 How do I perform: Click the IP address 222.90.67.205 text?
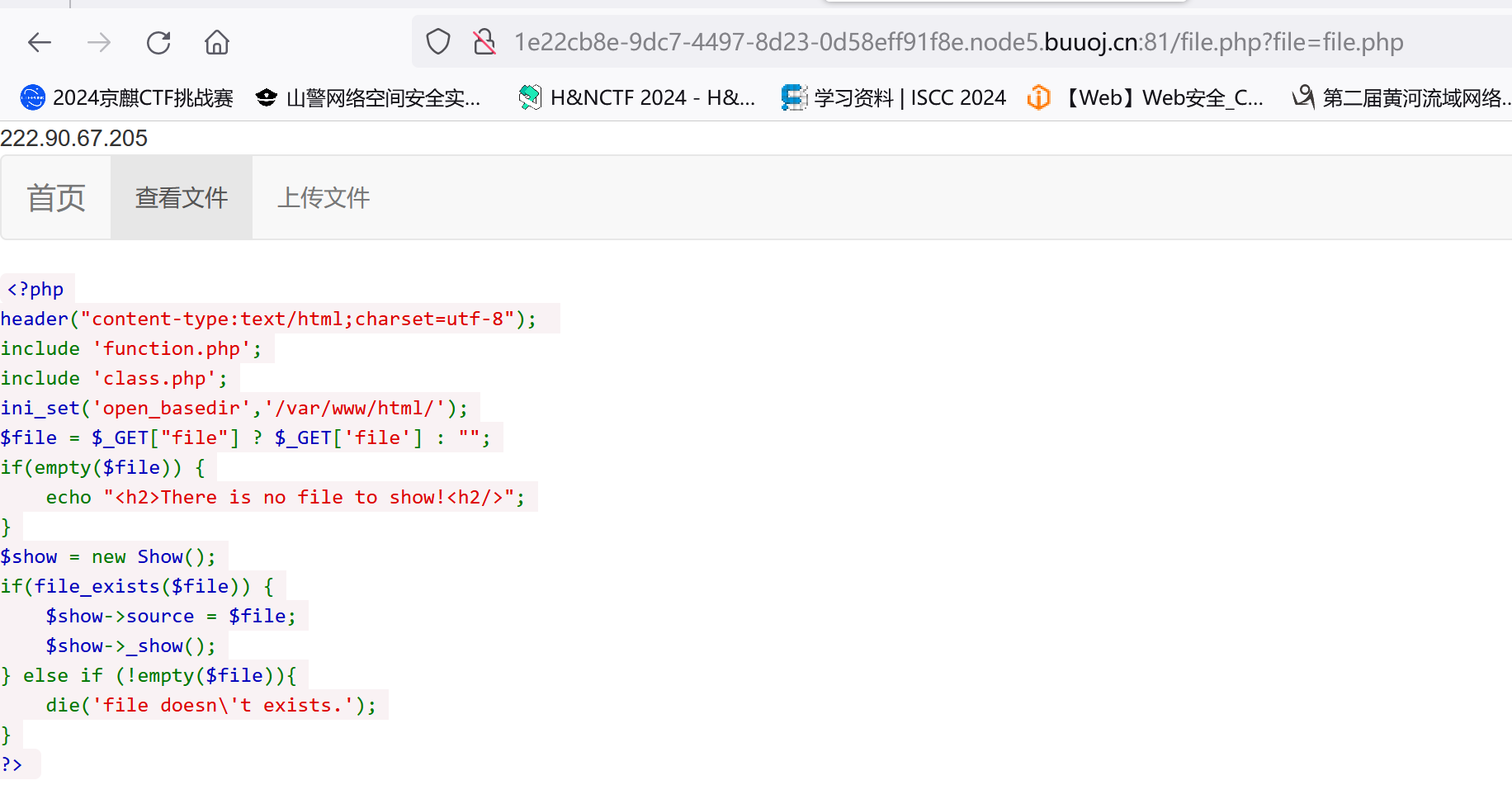74,138
